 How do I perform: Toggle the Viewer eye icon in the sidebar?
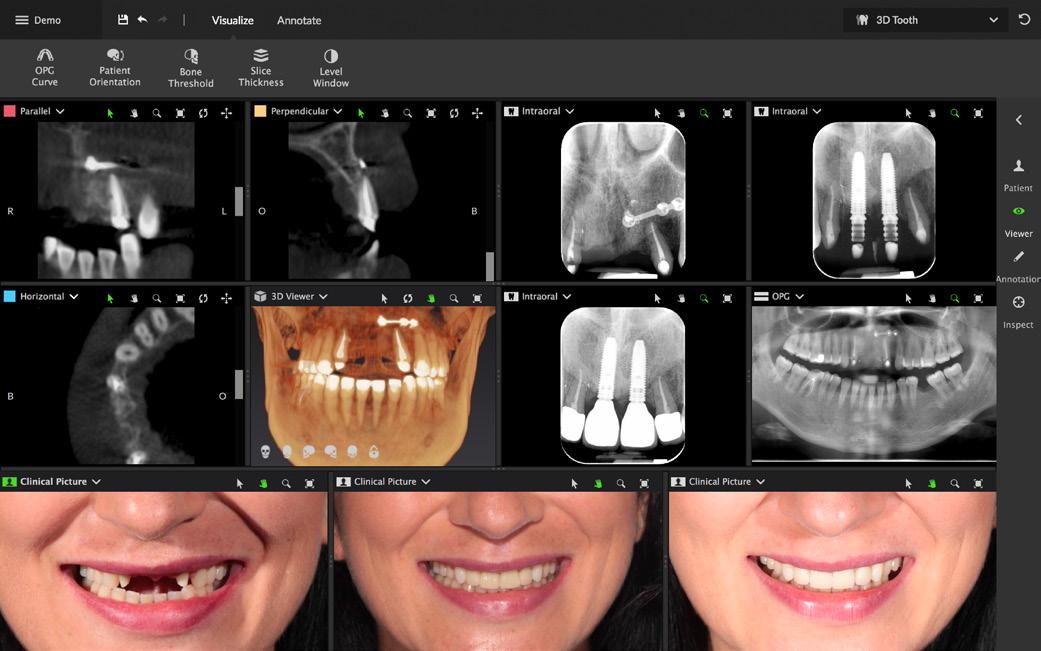1018,211
